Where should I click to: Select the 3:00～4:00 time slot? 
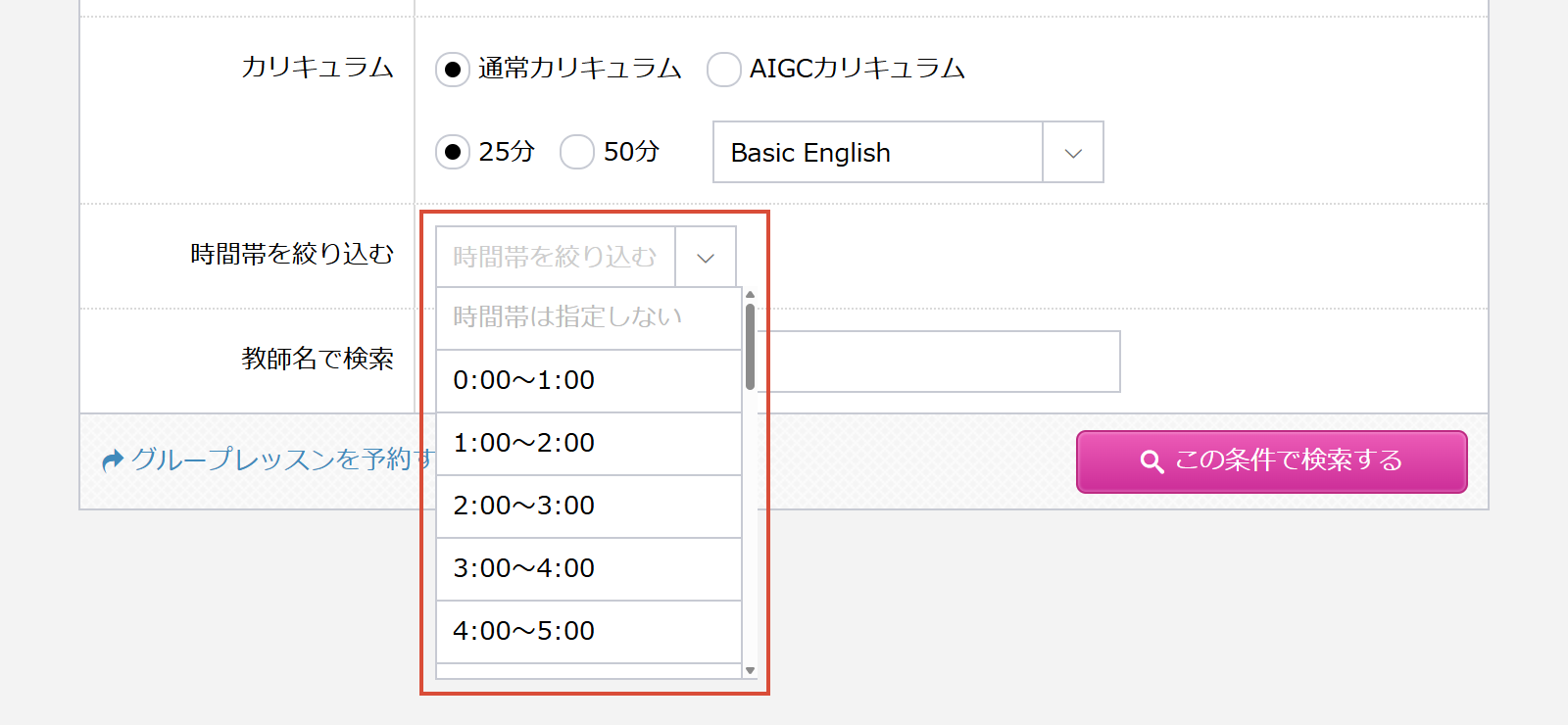pos(588,569)
